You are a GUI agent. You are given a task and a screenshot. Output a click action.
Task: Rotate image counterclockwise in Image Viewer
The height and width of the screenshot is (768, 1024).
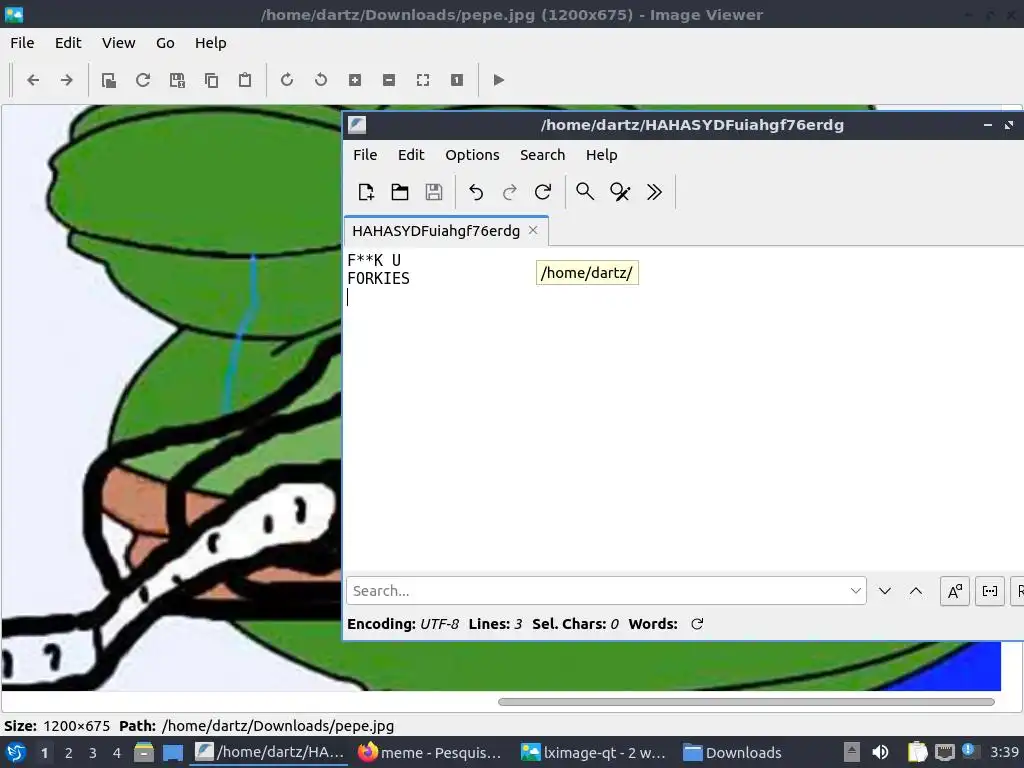tap(321, 80)
